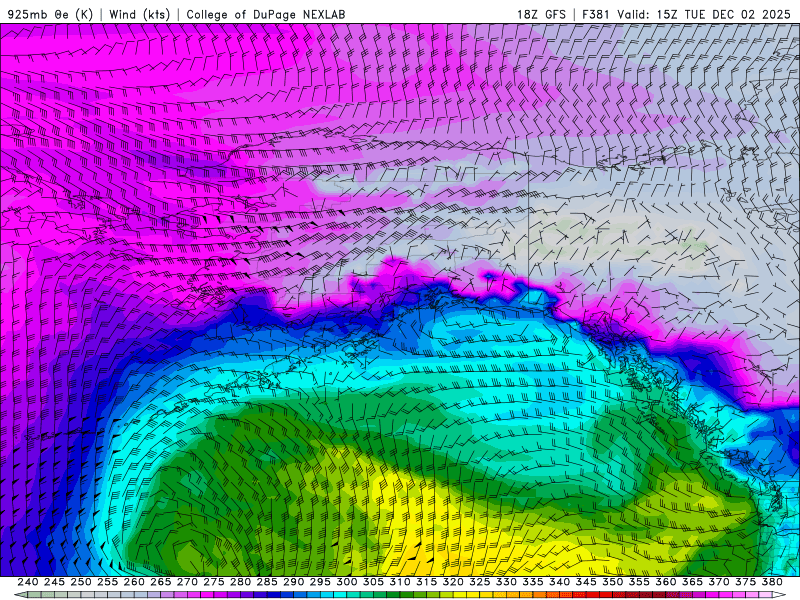
Task: Select the 320 color scale value
Action: 453,582
